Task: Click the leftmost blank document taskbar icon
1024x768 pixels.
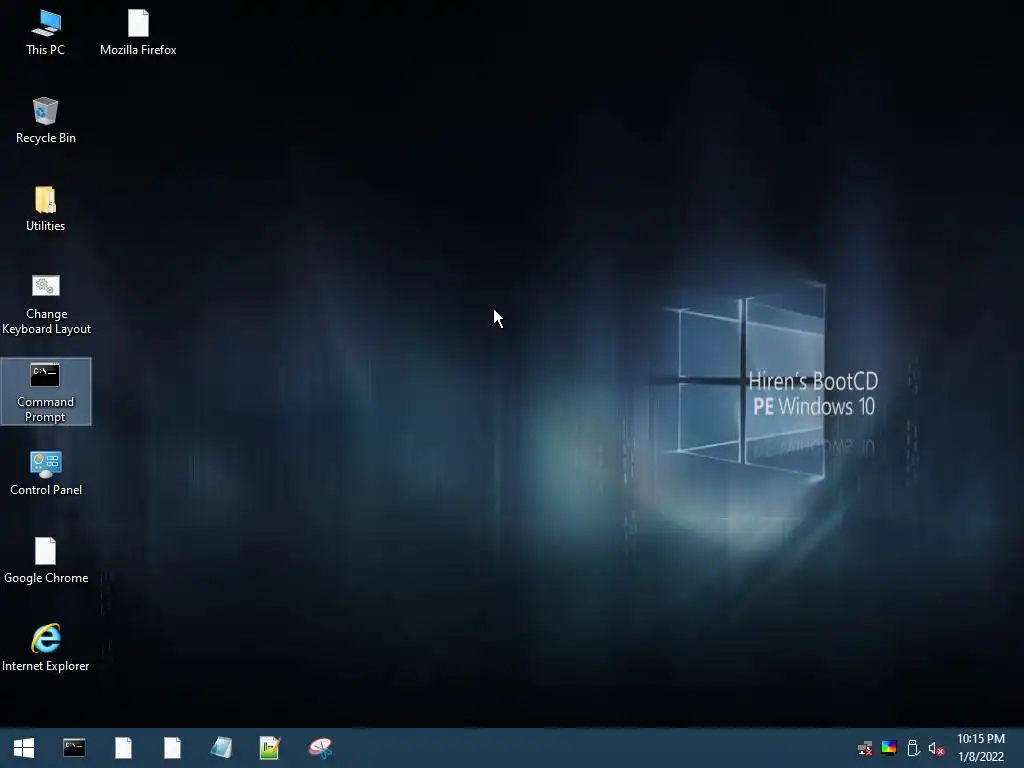Action: point(123,748)
